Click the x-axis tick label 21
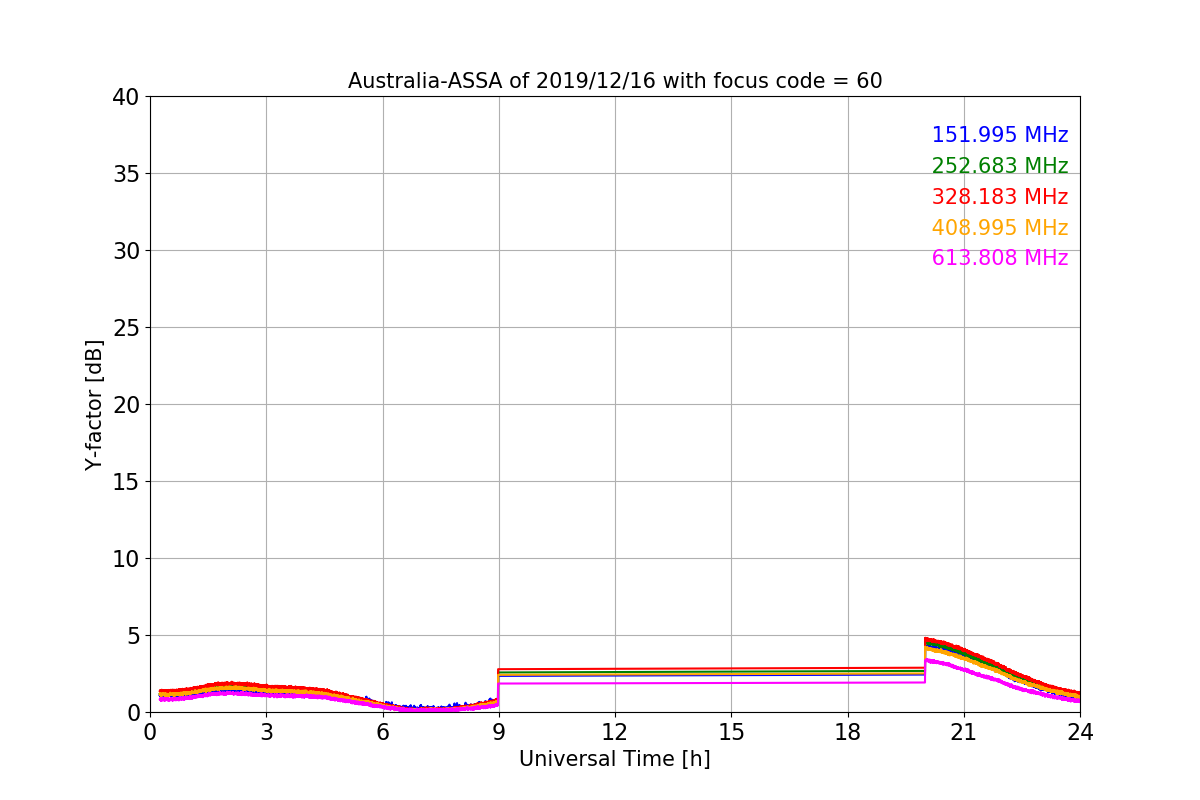 964,732
